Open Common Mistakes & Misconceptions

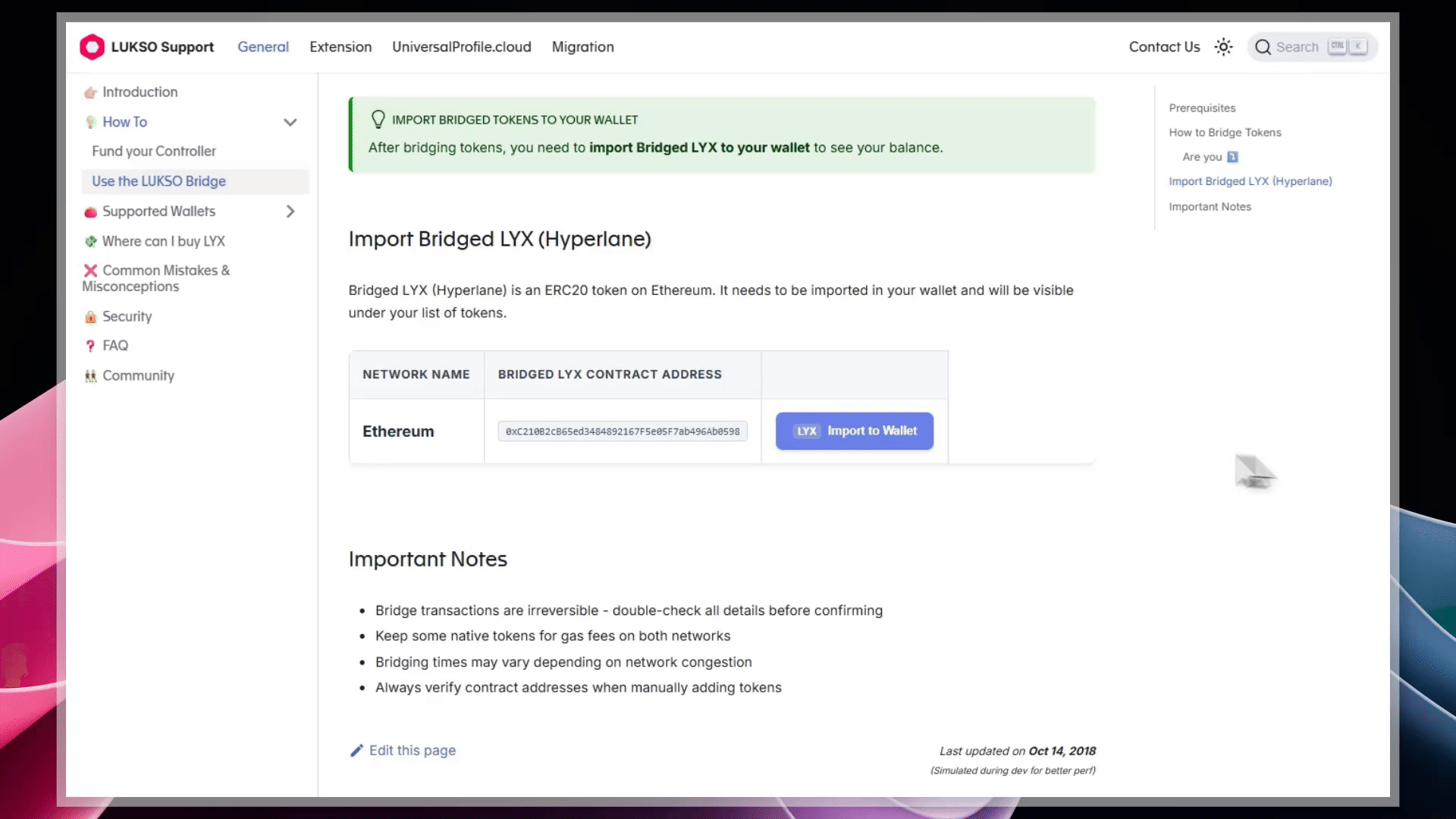coord(156,278)
